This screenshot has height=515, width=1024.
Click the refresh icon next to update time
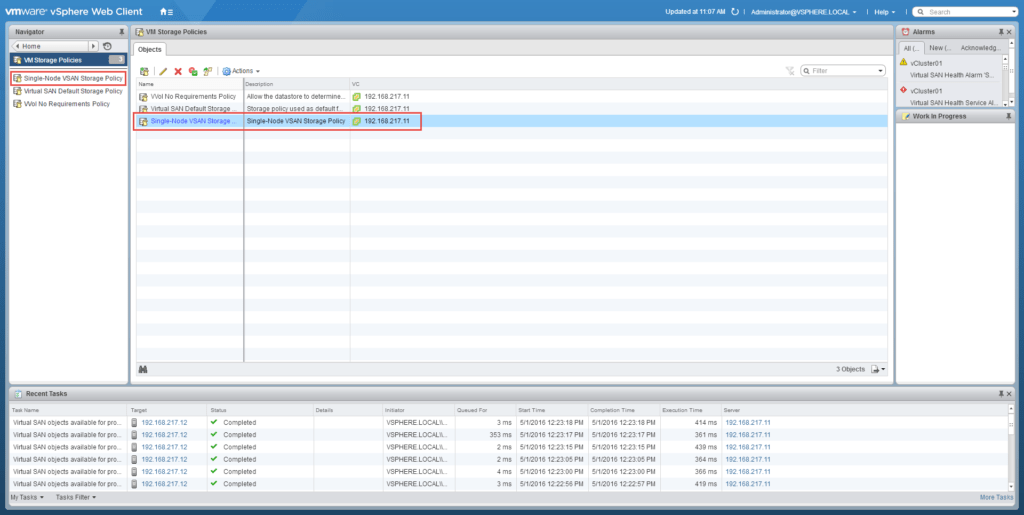pos(735,12)
